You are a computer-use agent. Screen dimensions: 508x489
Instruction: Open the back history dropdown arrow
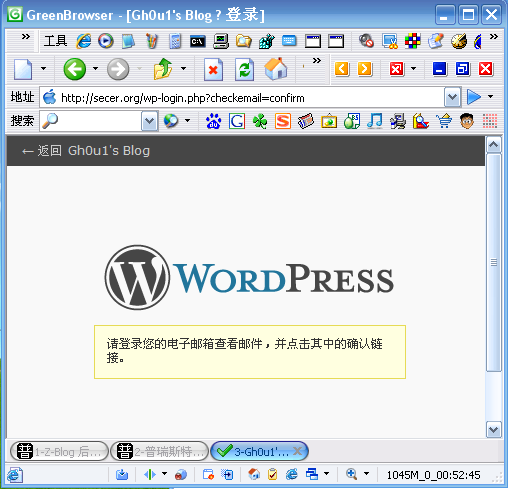(95, 69)
